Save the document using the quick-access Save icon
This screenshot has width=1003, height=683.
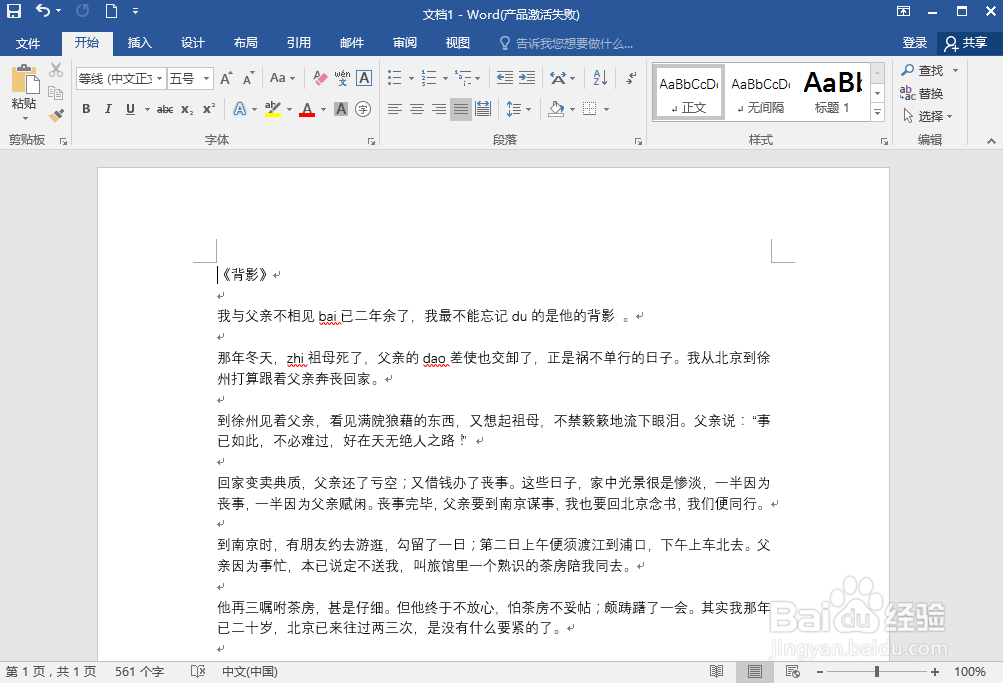pyautogui.click(x=13, y=11)
